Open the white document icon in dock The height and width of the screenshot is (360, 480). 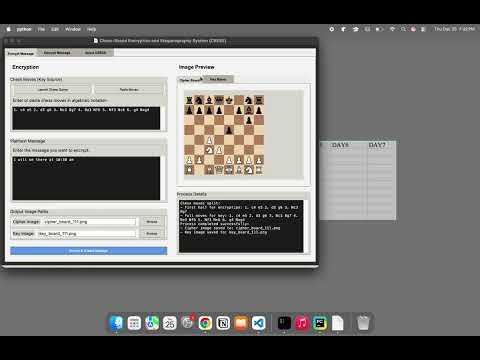[337, 323]
